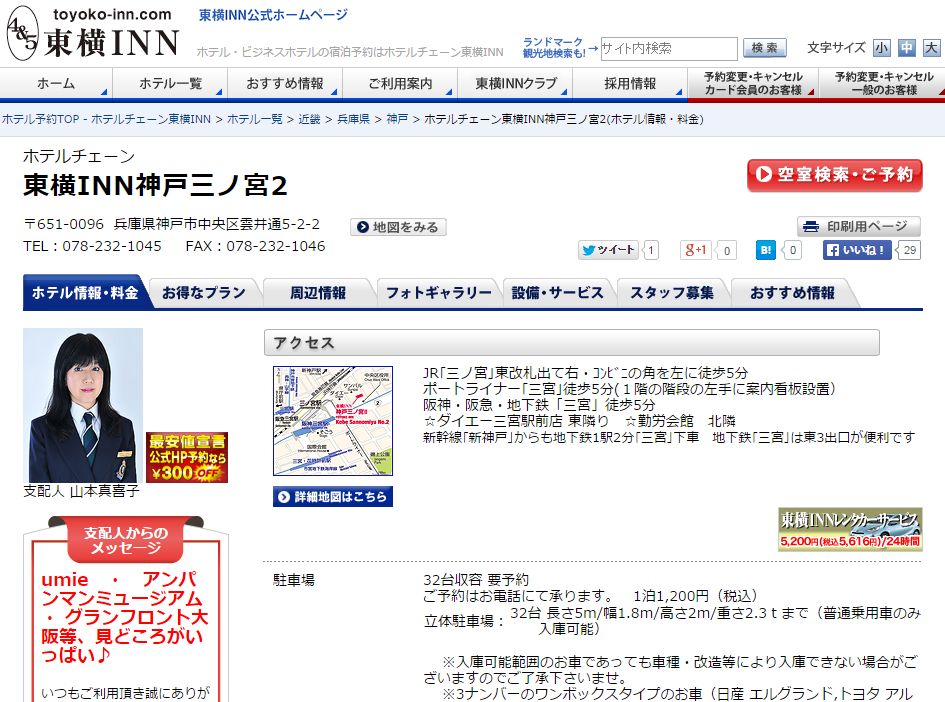Click the 空室検索・ご予約 reservation button
This screenshot has width=945, height=702.
(x=835, y=175)
